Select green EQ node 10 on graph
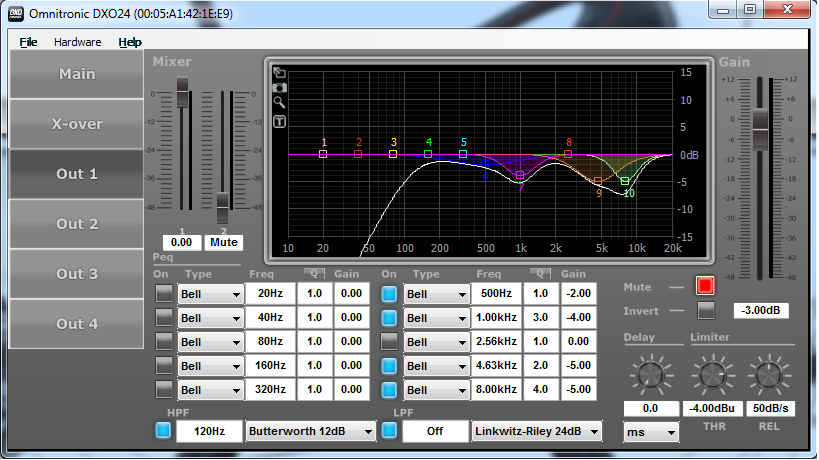 [625, 181]
